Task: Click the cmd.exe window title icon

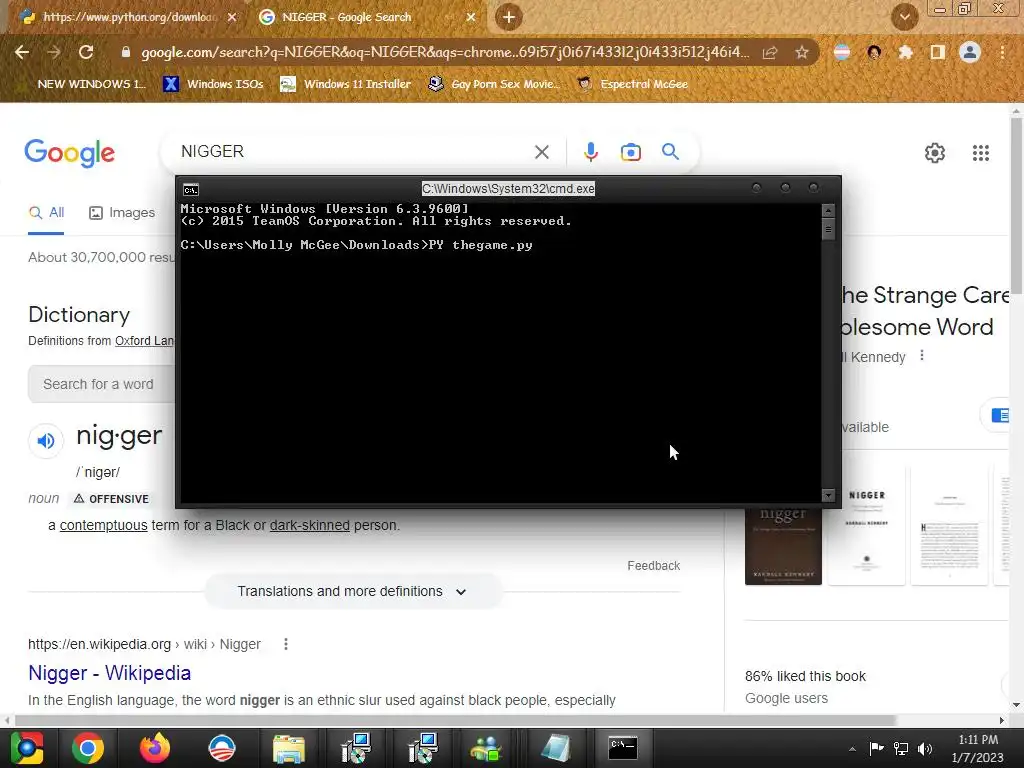Action: (191, 190)
